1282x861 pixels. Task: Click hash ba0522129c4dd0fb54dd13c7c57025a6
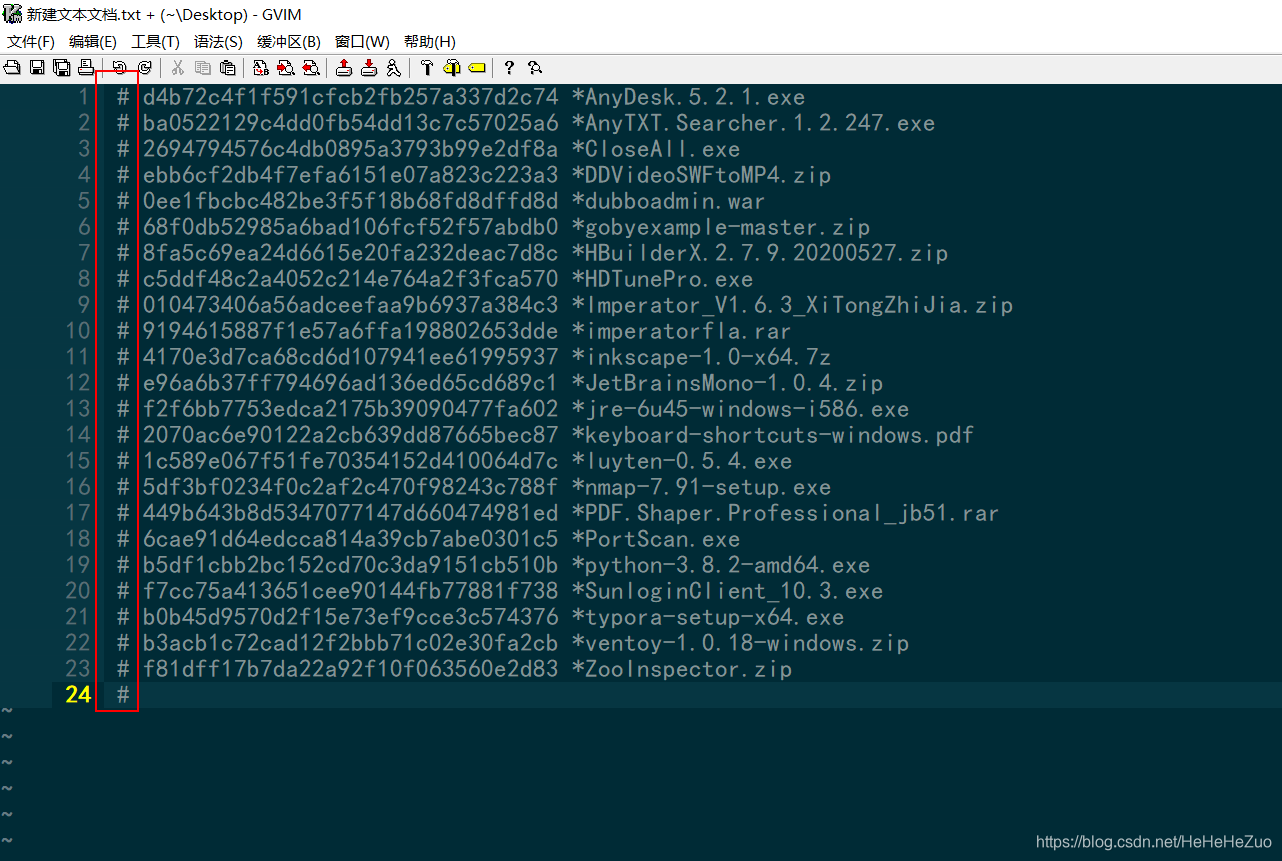pos(350,123)
